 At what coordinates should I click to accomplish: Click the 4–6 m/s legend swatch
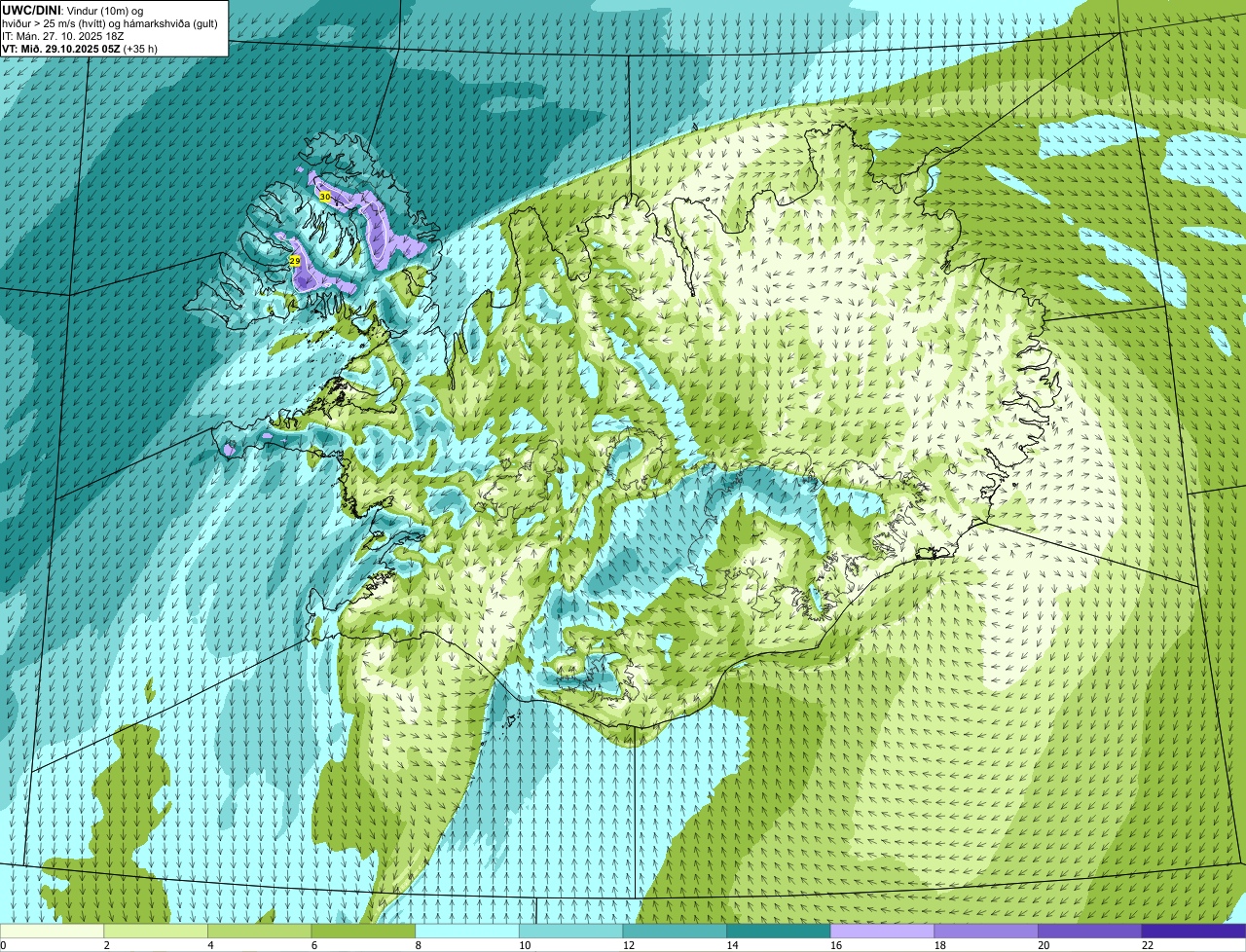pos(259,931)
